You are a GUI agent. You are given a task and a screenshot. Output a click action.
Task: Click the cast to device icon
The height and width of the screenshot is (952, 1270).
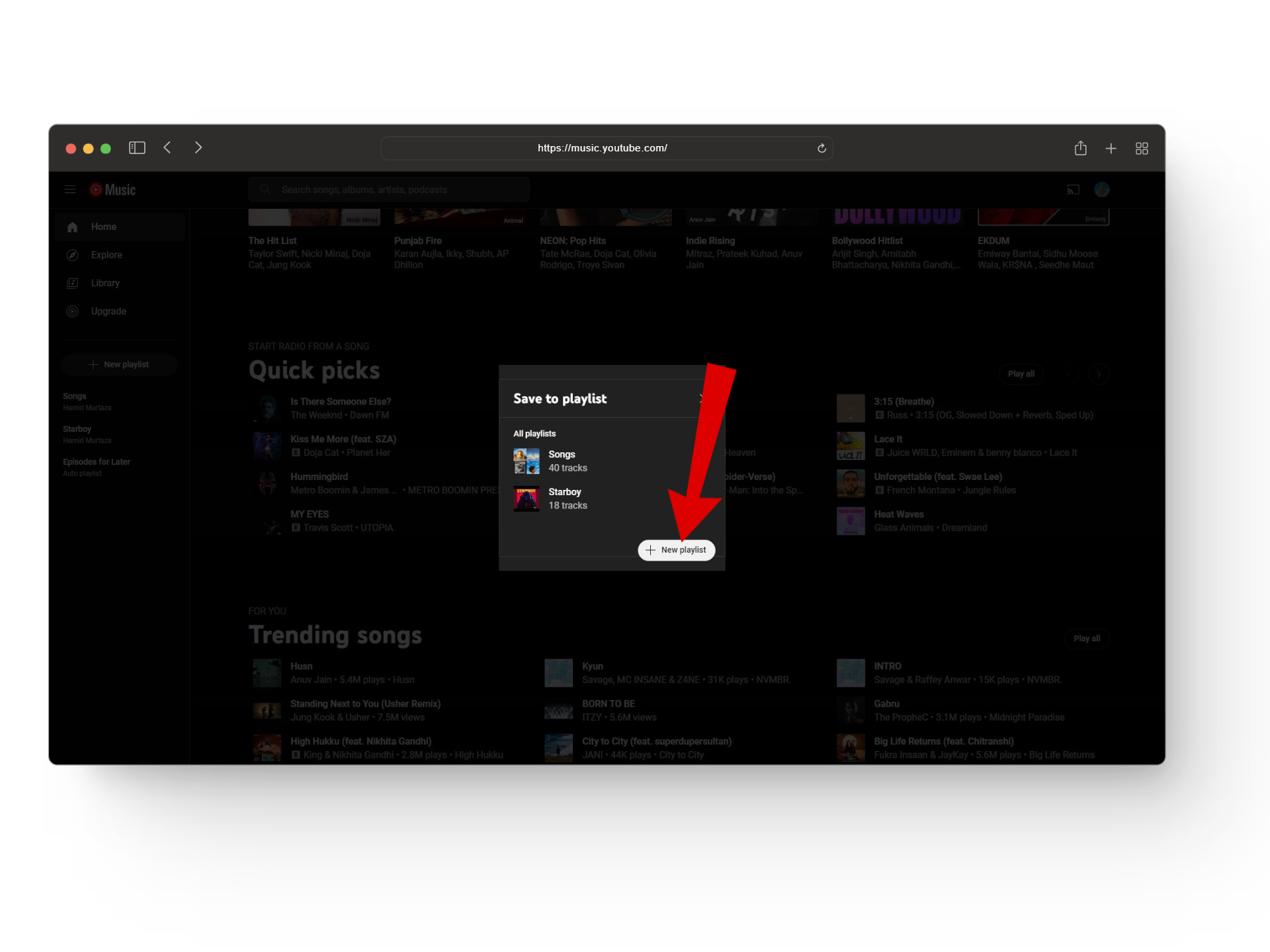tap(1073, 190)
